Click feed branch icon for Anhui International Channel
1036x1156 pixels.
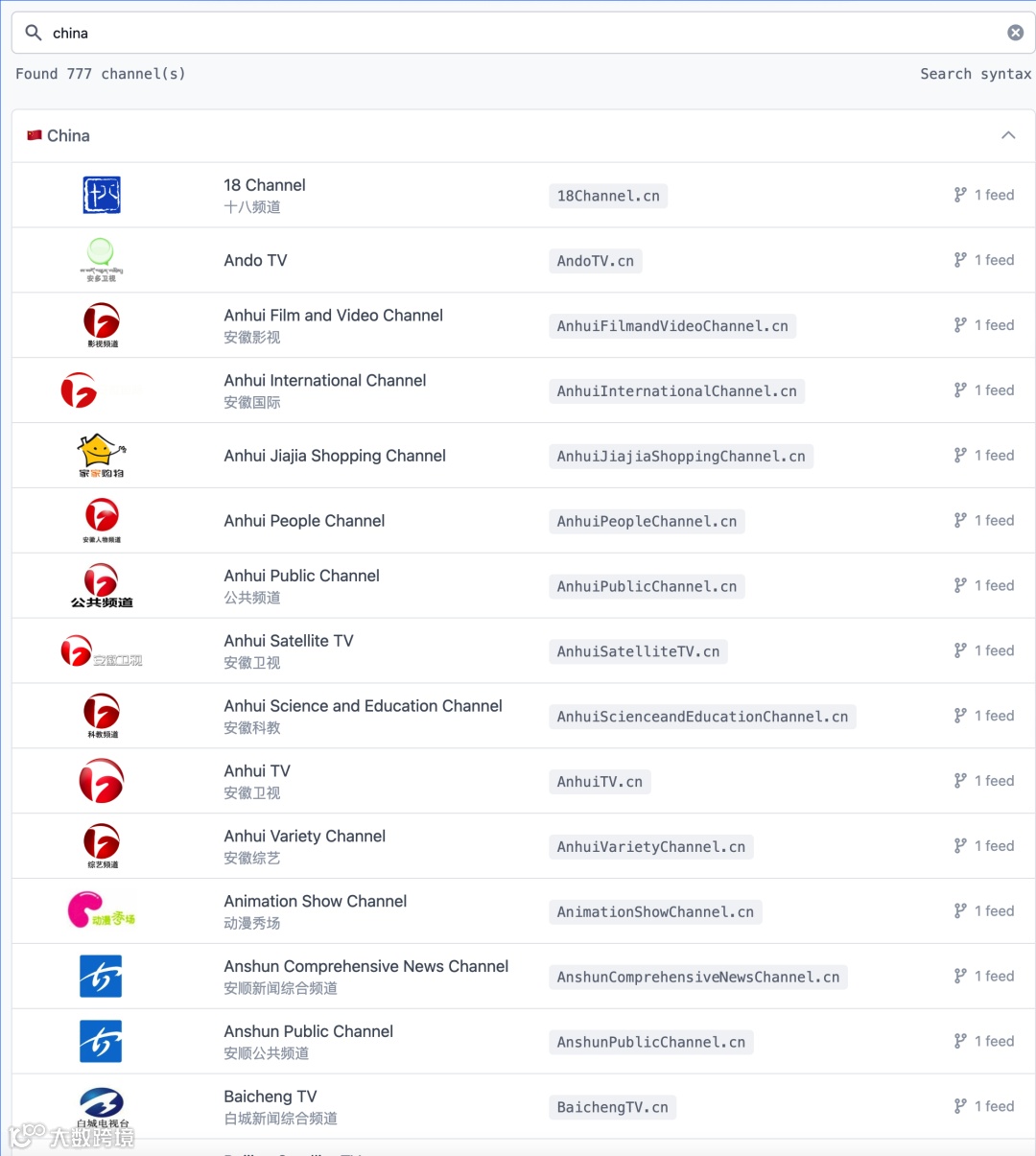[960, 390]
